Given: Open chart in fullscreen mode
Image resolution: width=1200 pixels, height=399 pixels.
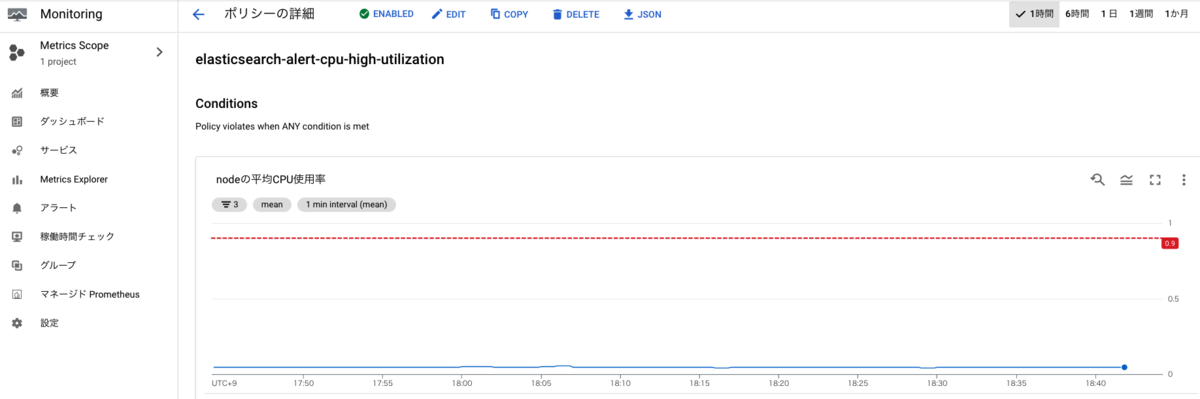Looking at the screenshot, I should (1155, 179).
